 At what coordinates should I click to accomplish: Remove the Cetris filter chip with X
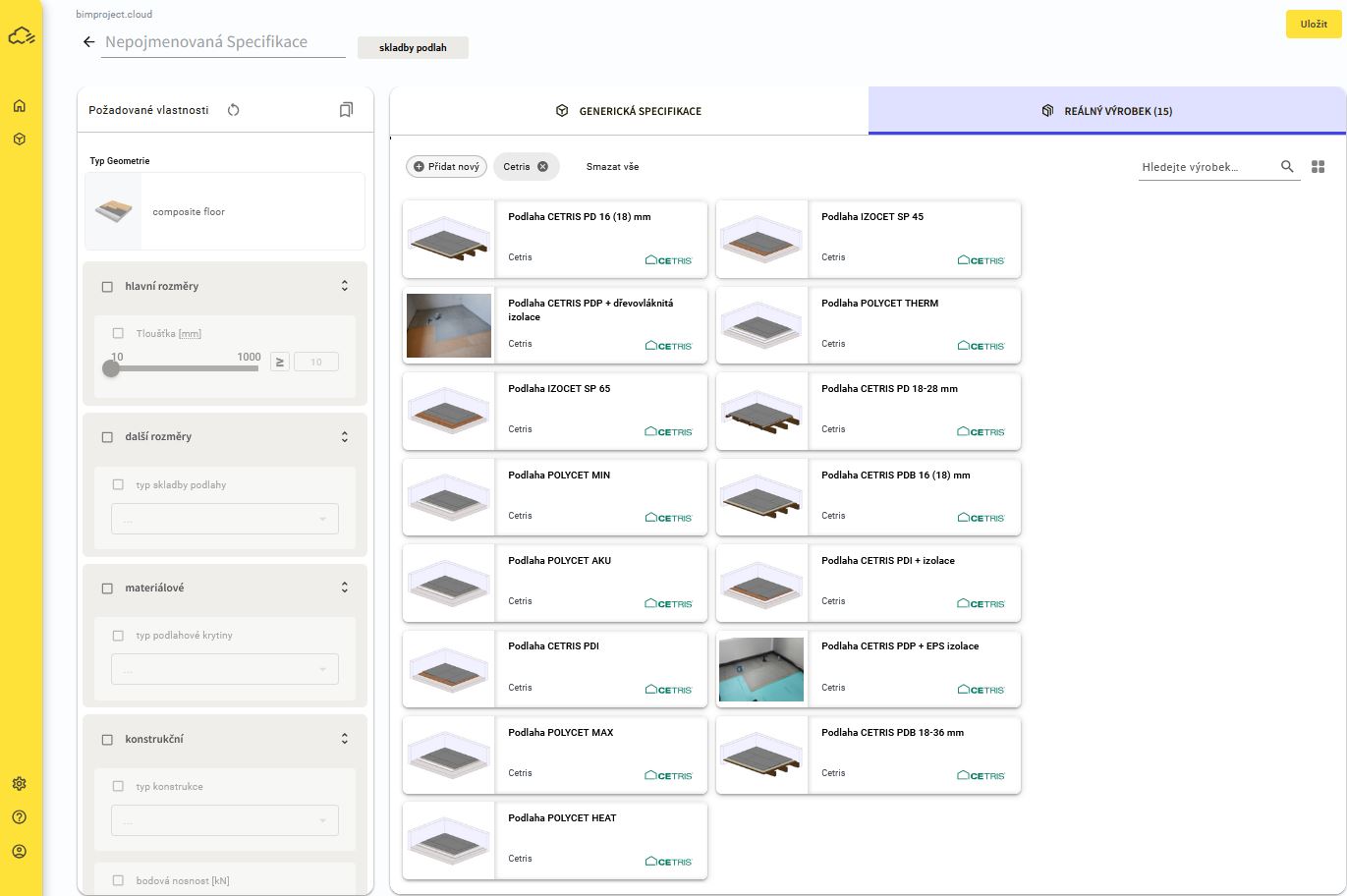(542, 167)
